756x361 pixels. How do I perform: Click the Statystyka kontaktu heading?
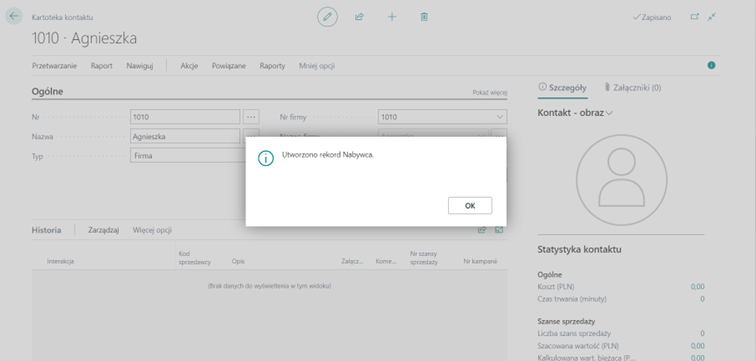point(579,250)
